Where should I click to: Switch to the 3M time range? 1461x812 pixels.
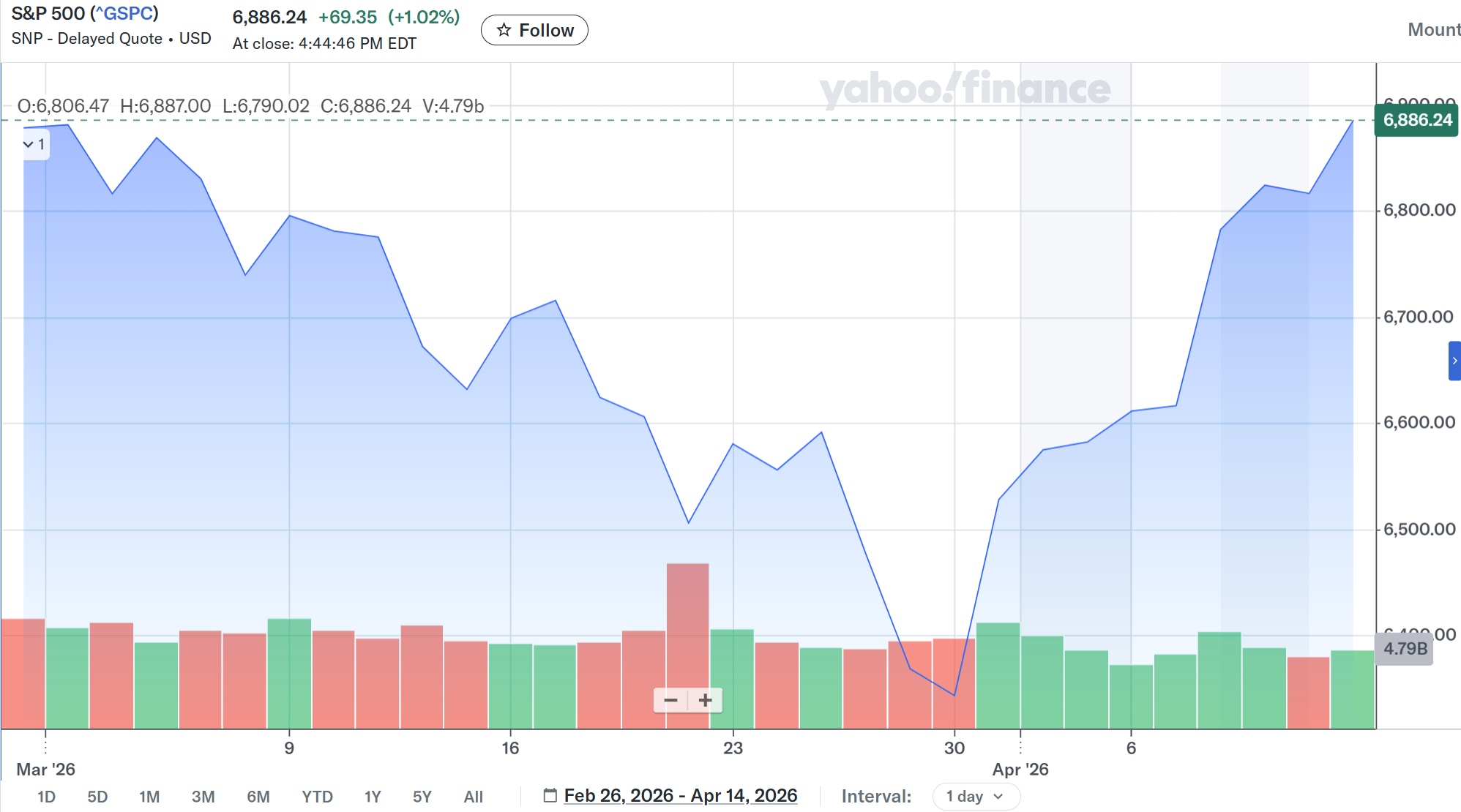coord(203,797)
